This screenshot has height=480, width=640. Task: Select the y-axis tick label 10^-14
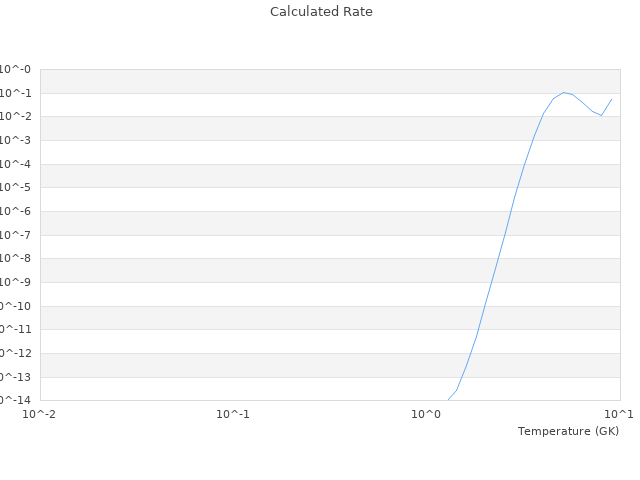pos(14,400)
